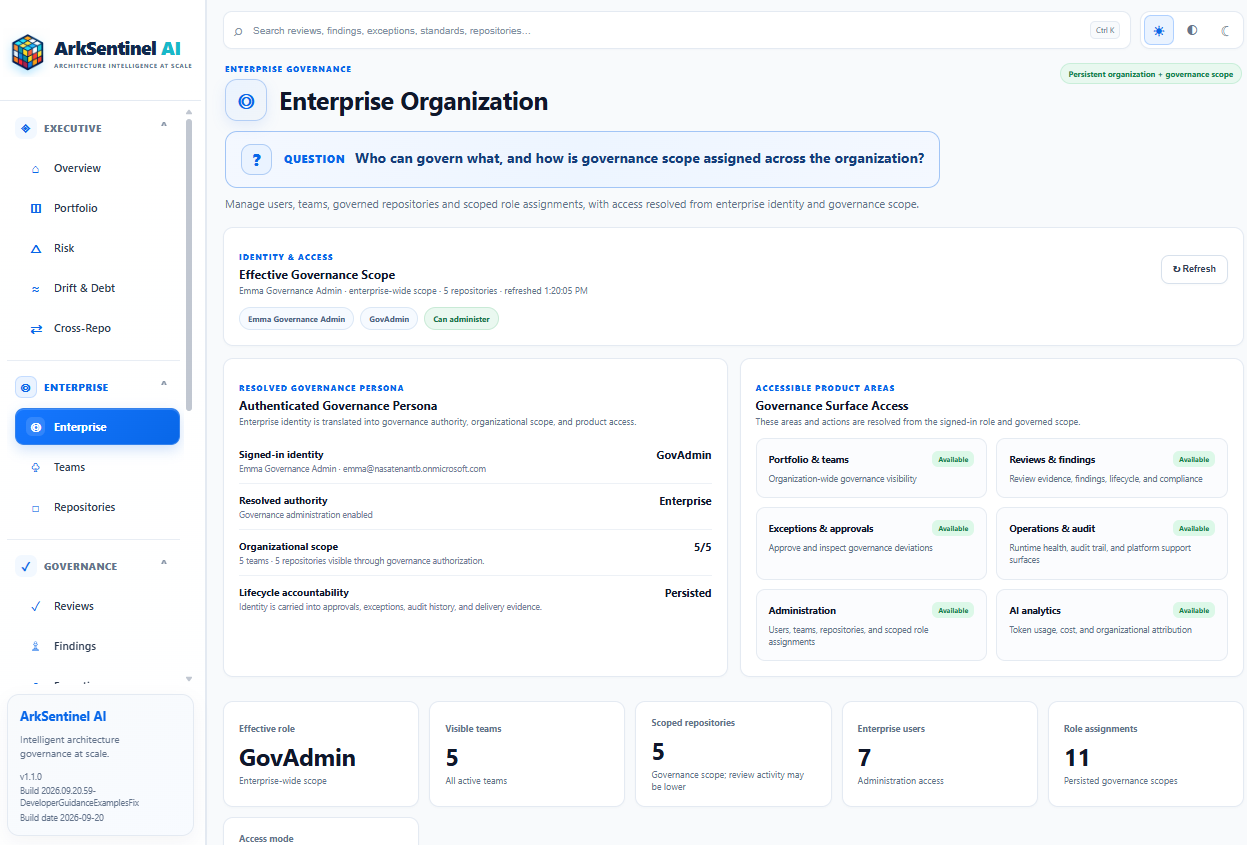Click the Build date 2026-09-20 text
Viewport: 1247px width, 845px height.
(x=62, y=818)
